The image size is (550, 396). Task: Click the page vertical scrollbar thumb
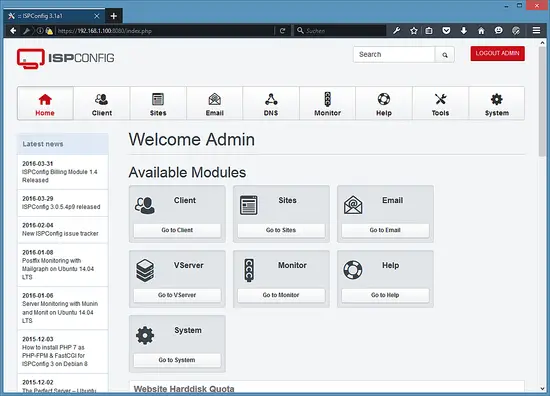click(x=542, y=102)
